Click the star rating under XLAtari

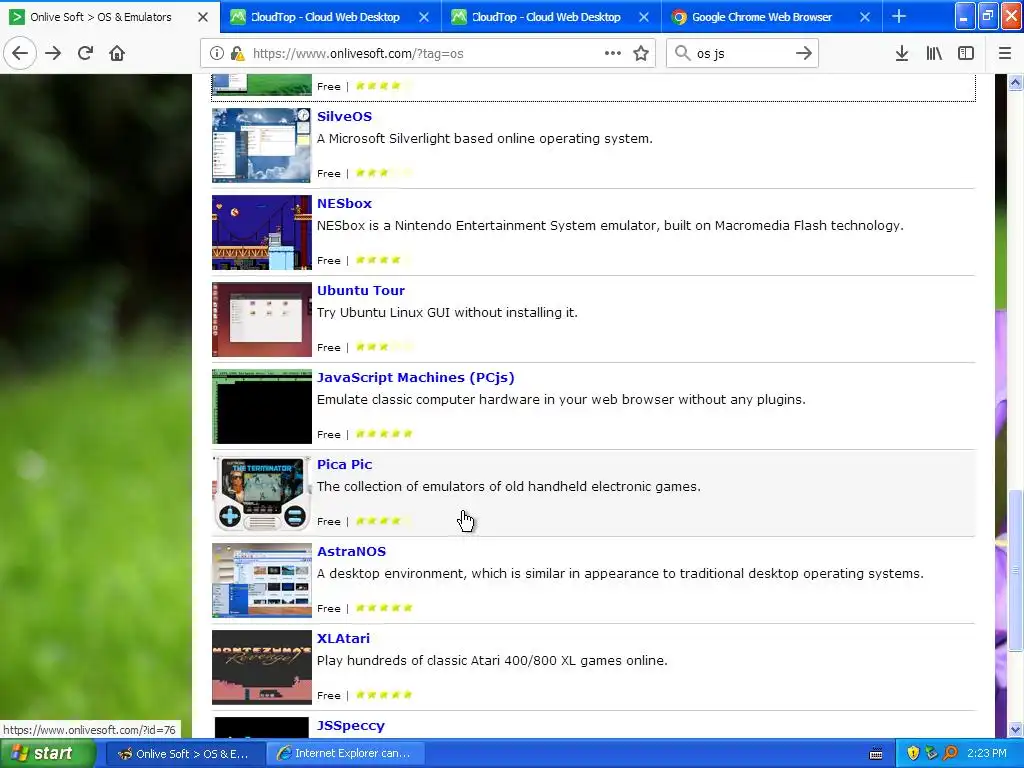384,695
